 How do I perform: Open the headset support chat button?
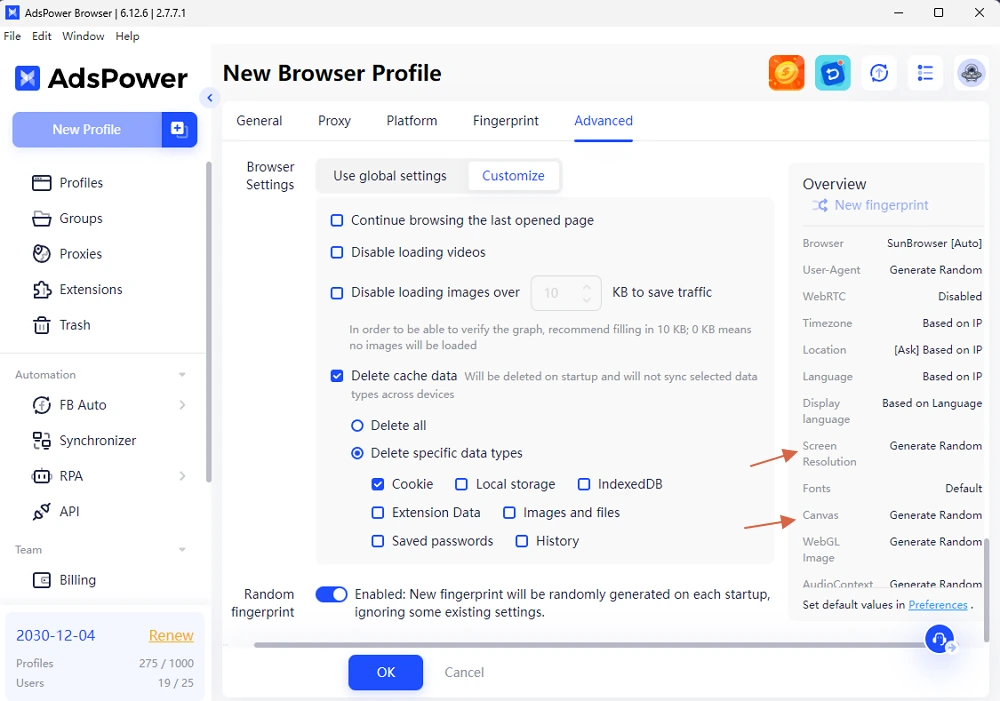tap(939, 638)
